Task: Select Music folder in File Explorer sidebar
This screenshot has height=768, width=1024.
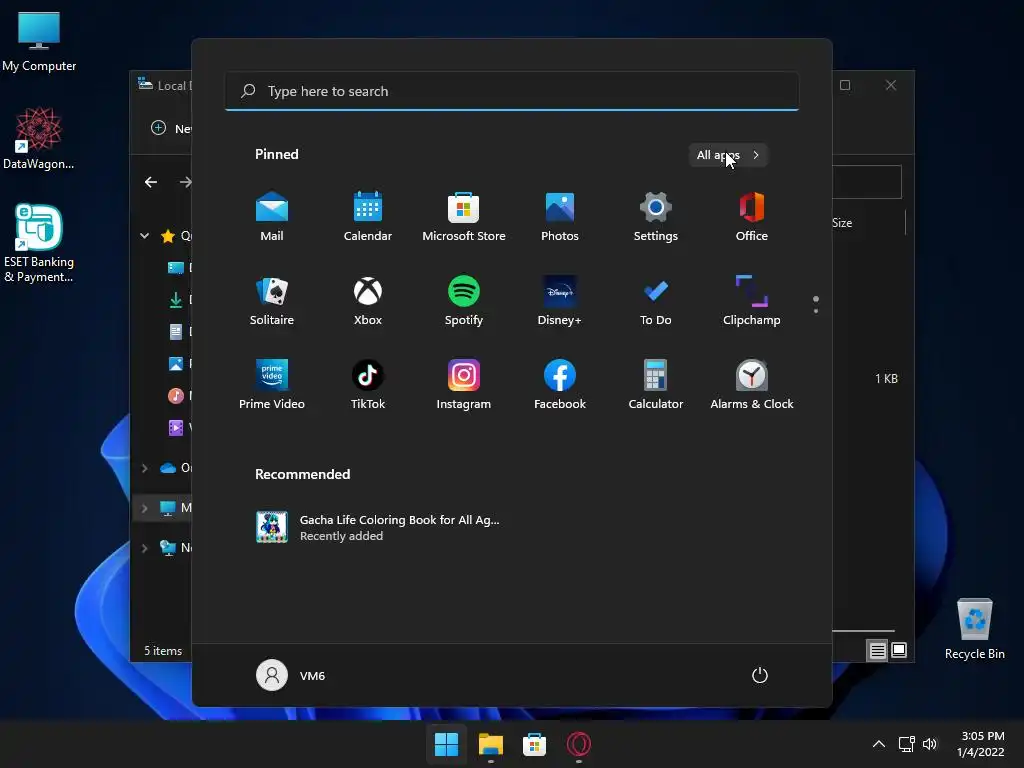Action: 176,396
